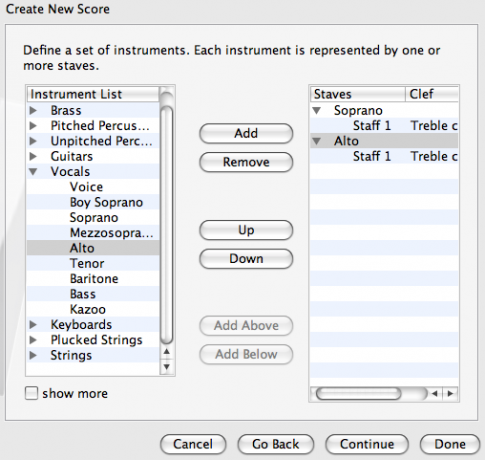
Task: Enable the show more checkbox
Action: pos(31,393)
